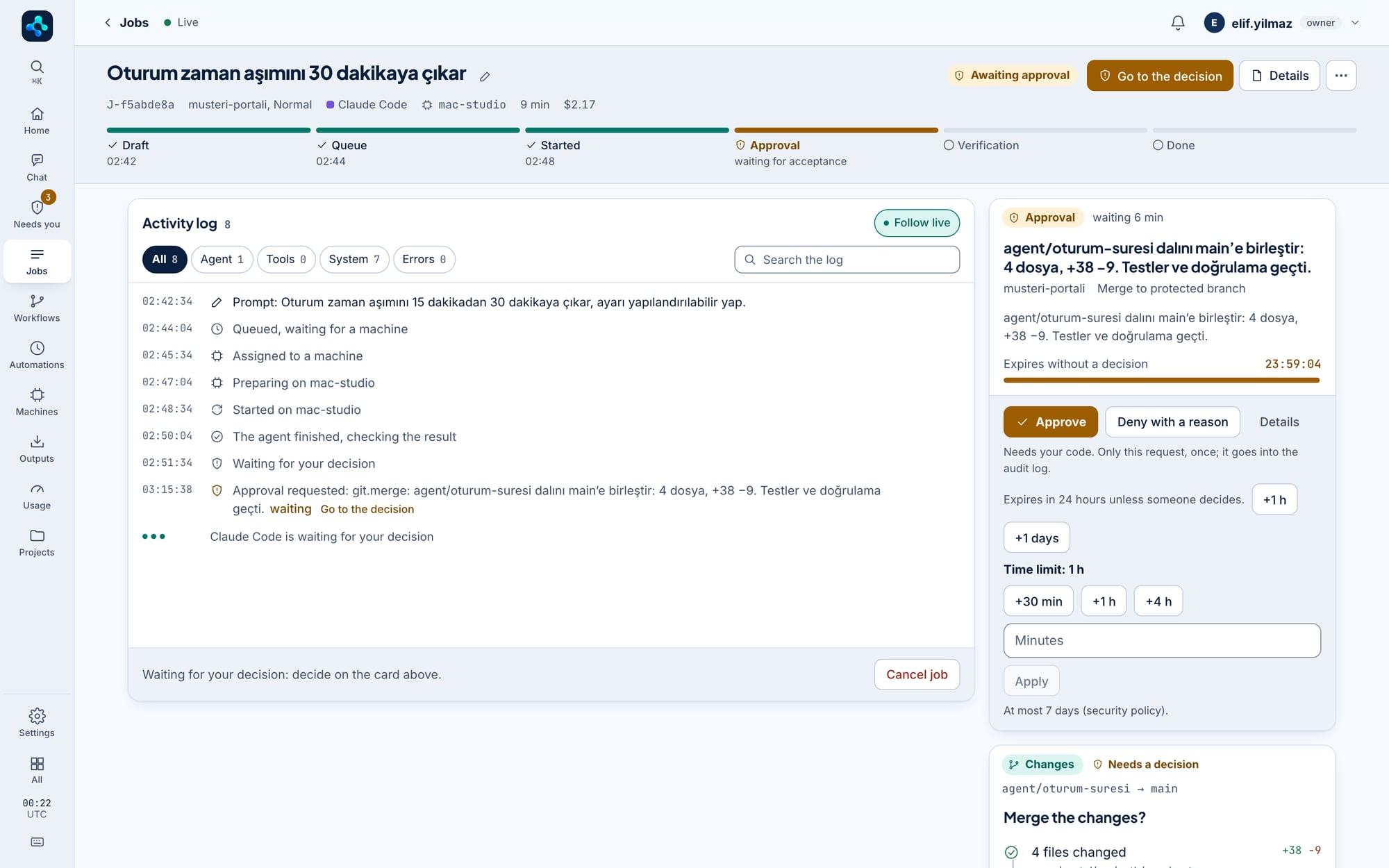Click the job ID J-f5abde8a
The height and width of the screenshot is (868, 1389).
[140, 104]
